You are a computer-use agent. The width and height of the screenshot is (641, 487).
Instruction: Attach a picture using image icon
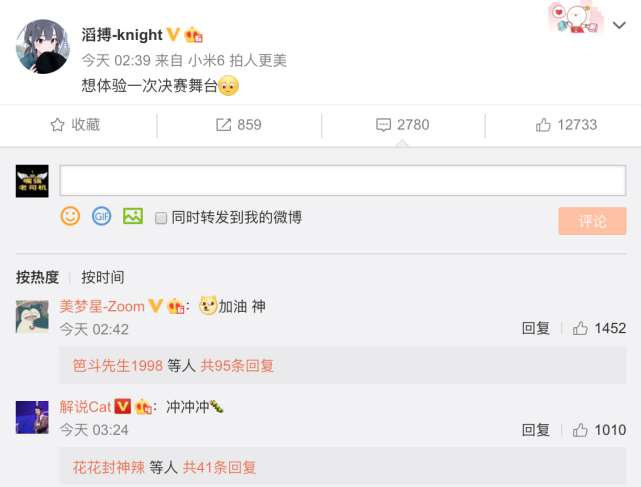[x=133, y=216]
